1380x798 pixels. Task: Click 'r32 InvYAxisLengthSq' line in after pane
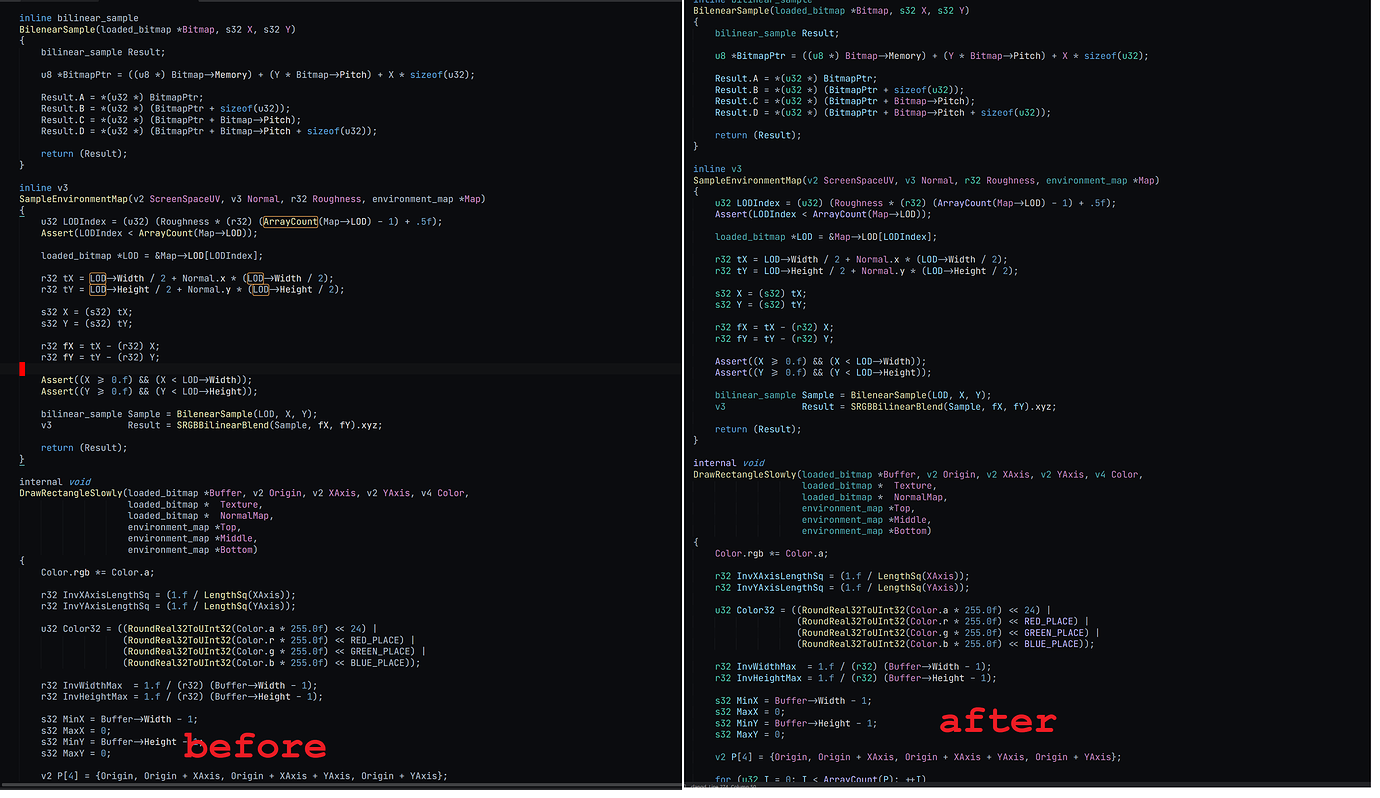842,588
